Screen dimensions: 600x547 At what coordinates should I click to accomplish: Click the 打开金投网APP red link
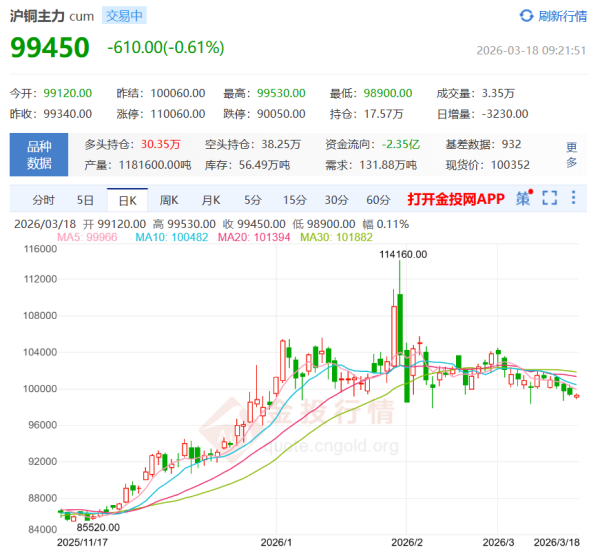point(456,199)
